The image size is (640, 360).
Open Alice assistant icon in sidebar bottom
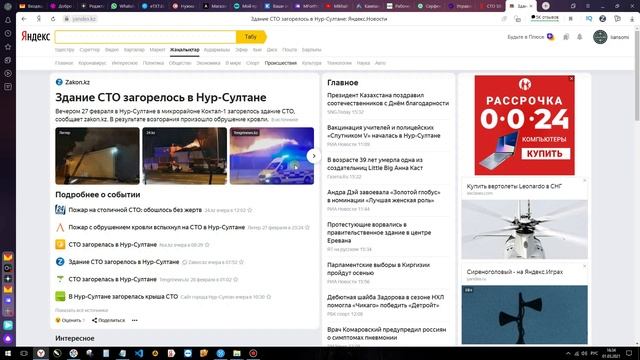(8, 338)
